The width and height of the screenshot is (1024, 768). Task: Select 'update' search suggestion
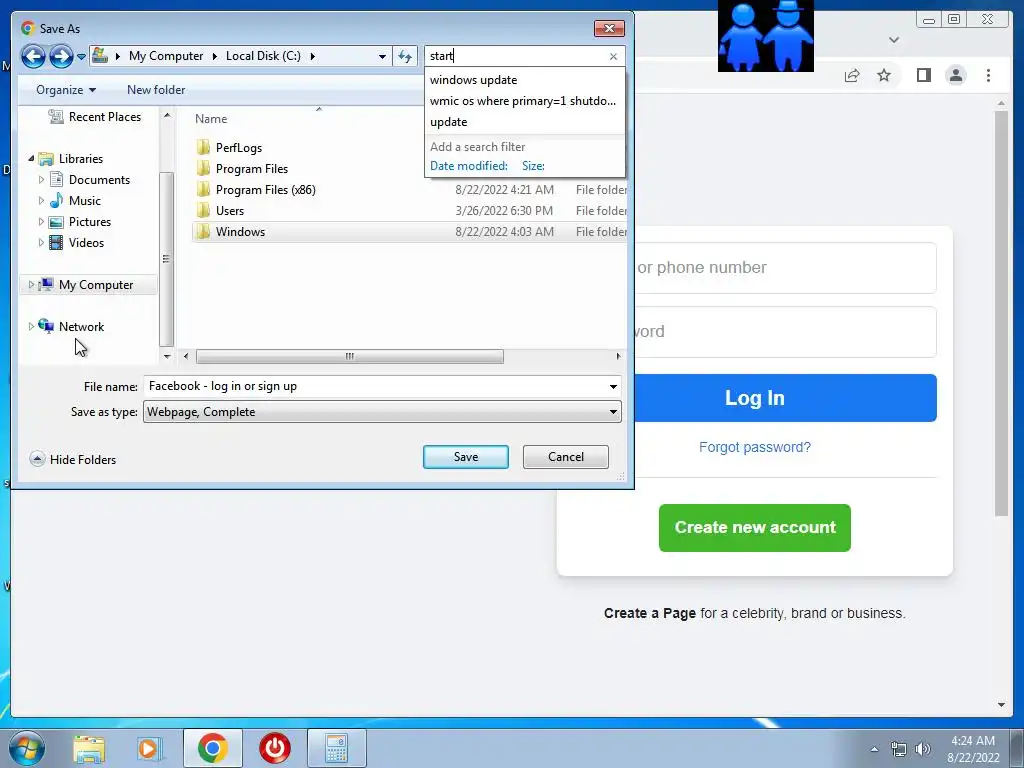click(x=449, y=121)
